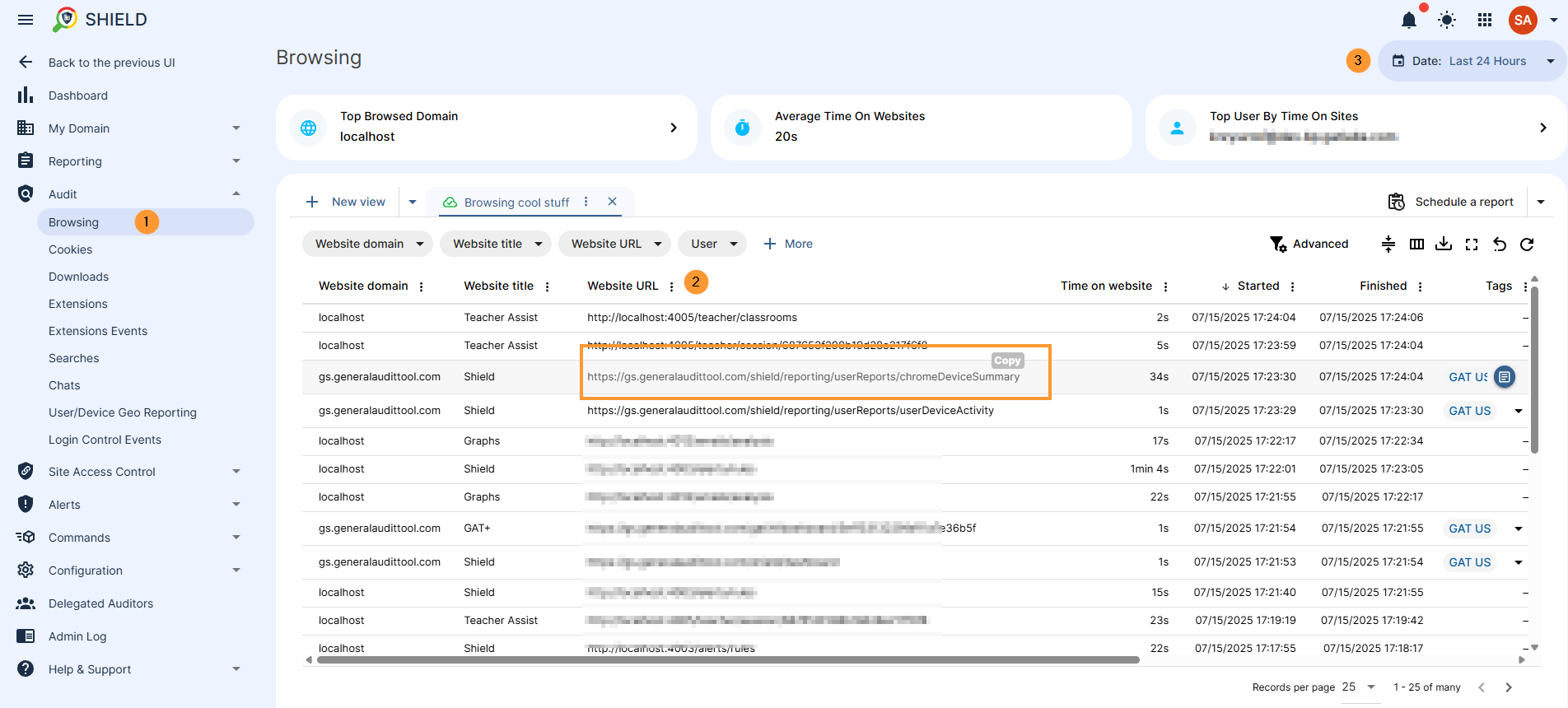Open Website title filter chip
Screen dimensions: 1568x708
point(497,244)
